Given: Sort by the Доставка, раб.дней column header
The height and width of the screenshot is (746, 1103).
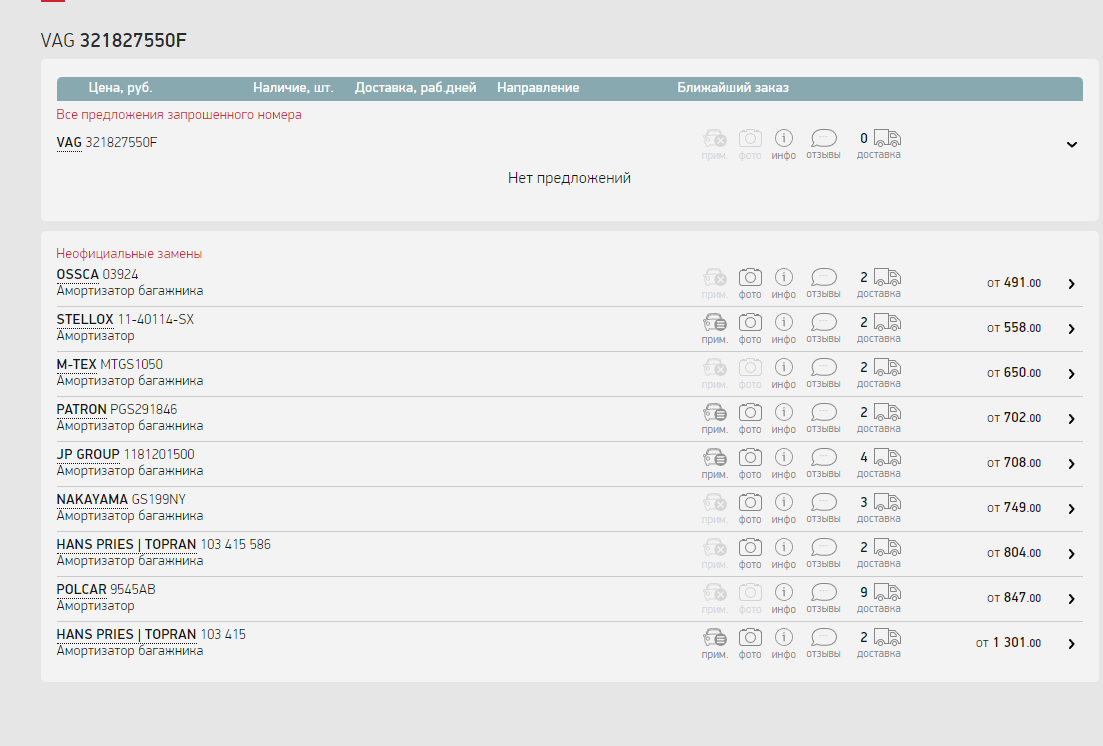Looking at the screenshot, I should point(416,88).
